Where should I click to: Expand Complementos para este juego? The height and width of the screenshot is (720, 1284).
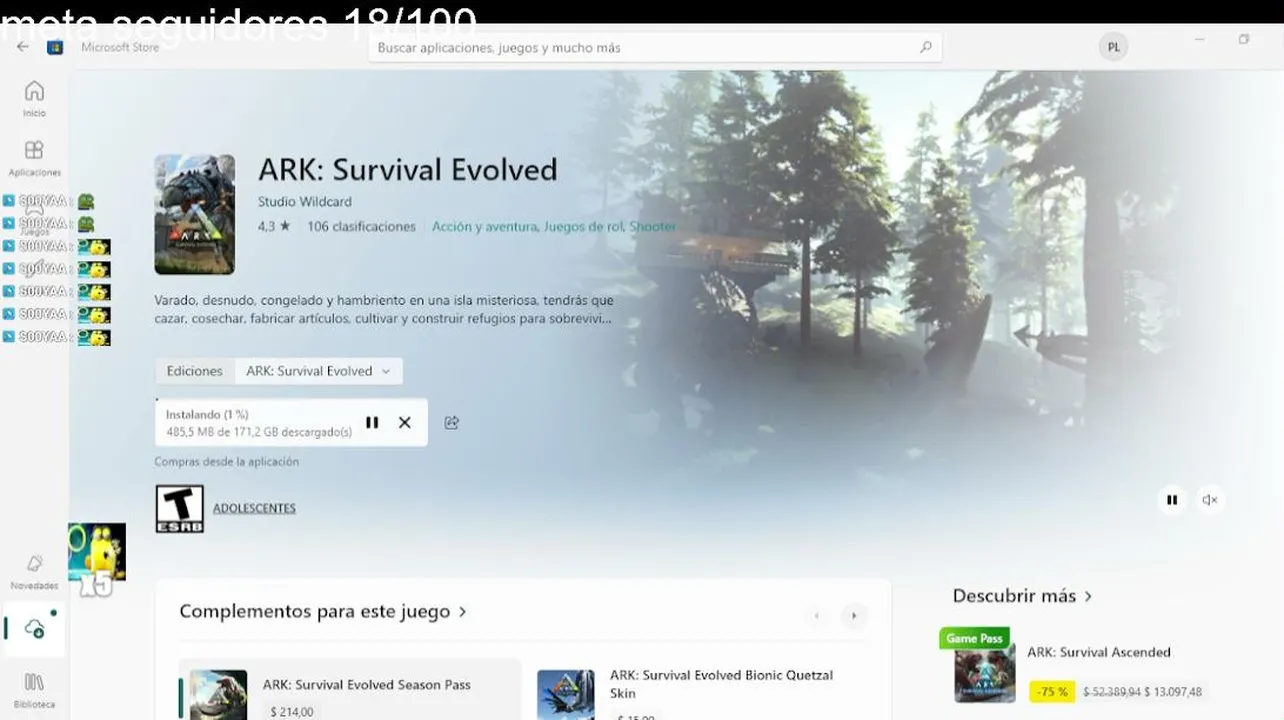(x=323, y=611)
